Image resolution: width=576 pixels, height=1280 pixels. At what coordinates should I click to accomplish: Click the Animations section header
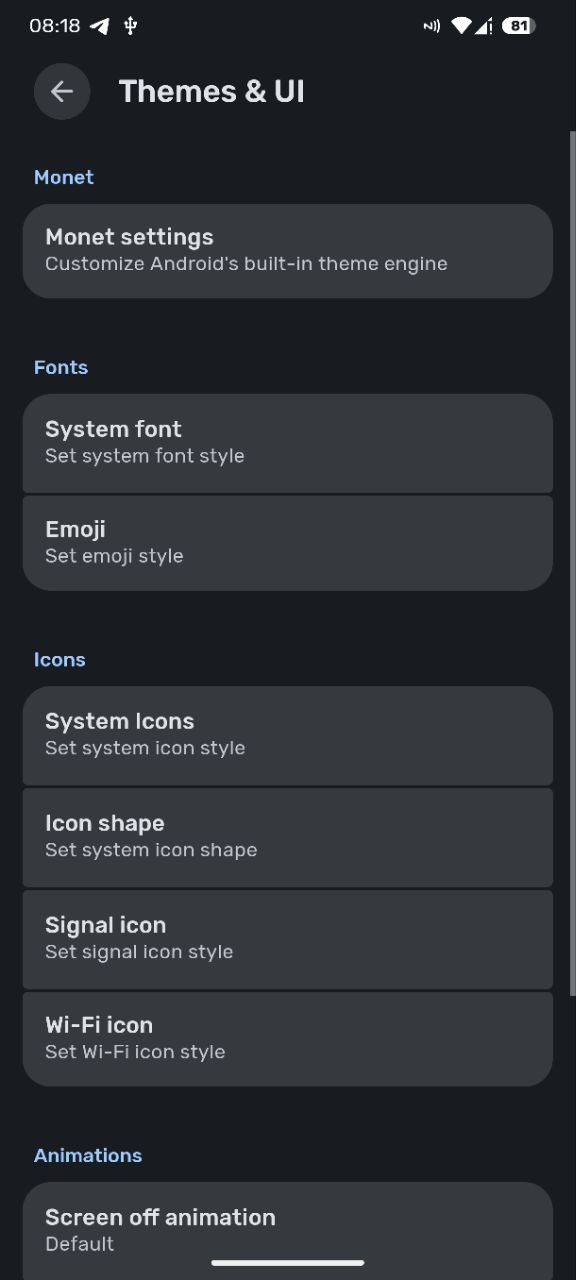coord(88,1155)
